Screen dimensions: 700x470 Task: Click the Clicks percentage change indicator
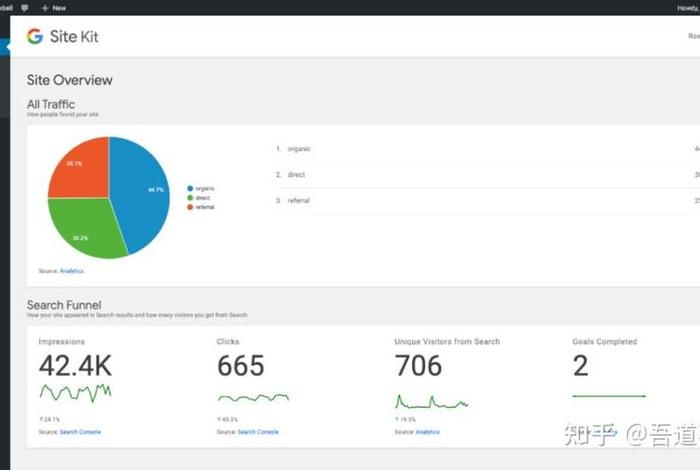pyautogui.click(x=227, y=420)
